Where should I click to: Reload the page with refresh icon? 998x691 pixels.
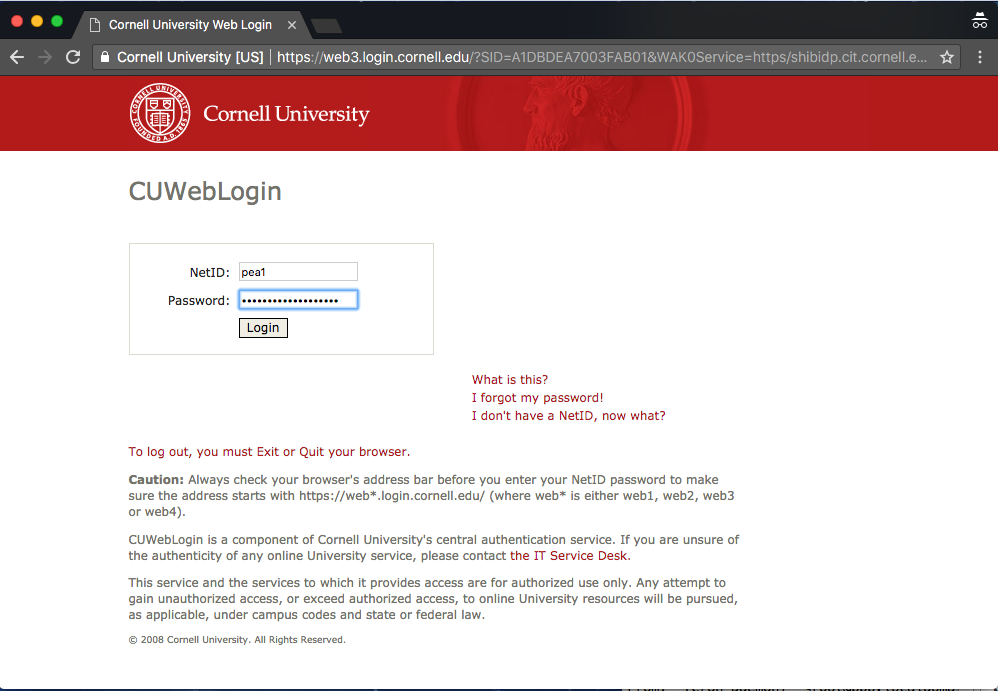[73, 57]
